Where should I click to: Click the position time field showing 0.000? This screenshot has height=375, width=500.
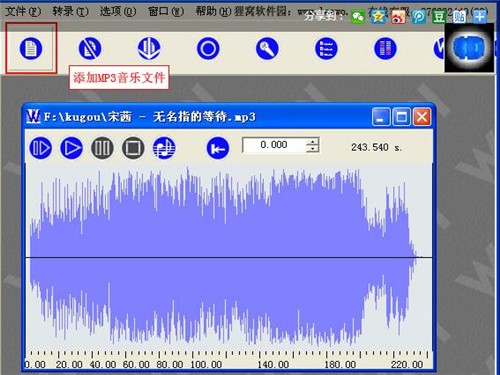(x=274, y=145)
